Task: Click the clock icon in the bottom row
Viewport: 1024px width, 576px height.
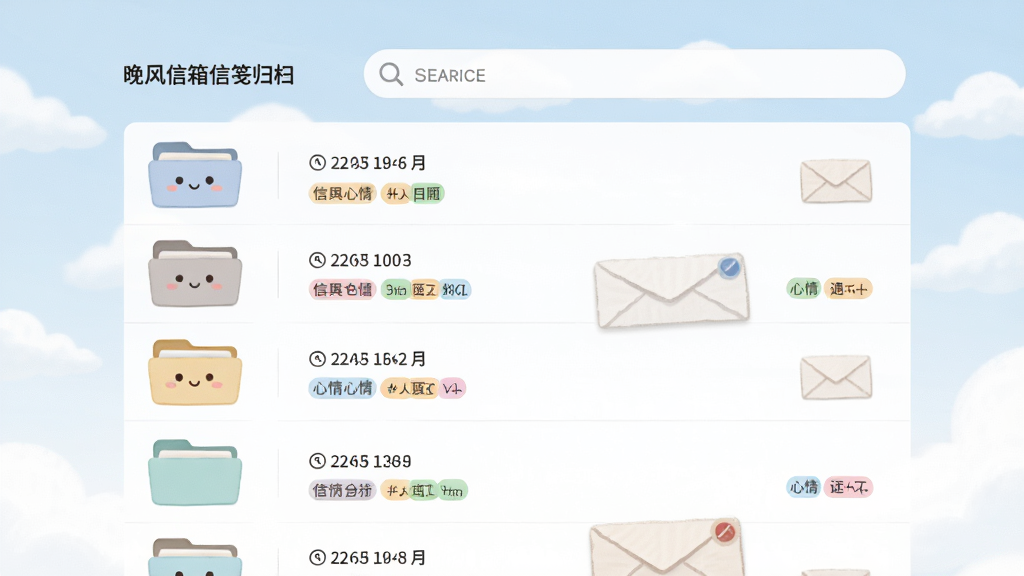Action: 317,557
